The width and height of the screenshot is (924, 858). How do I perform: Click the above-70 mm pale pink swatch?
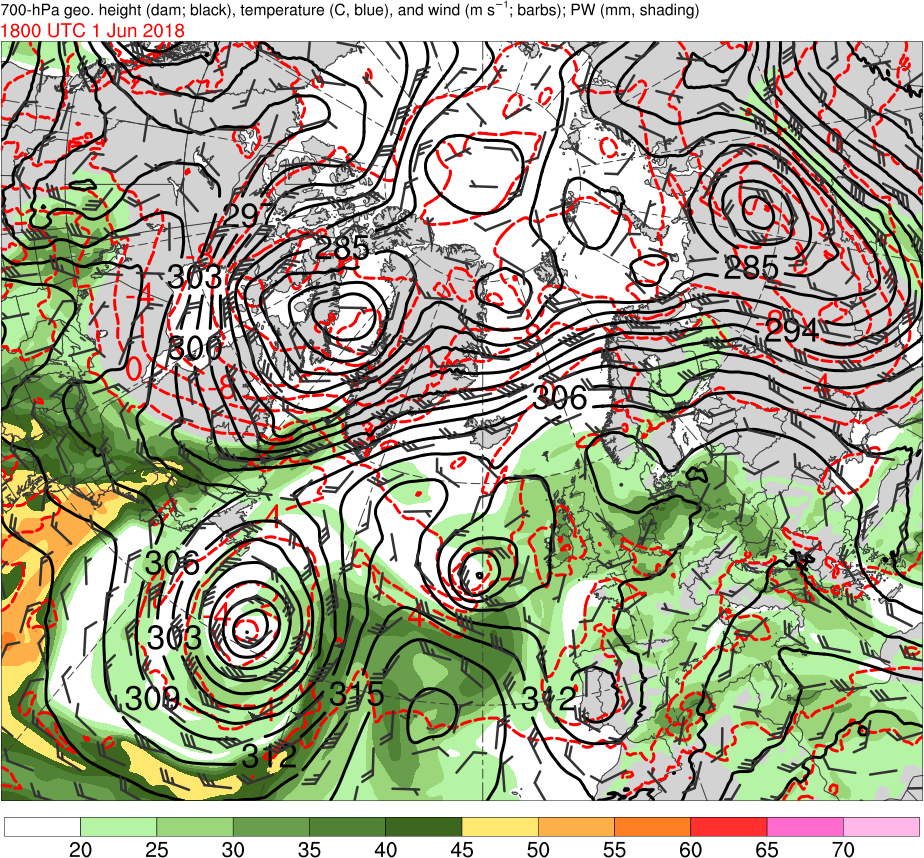[882, 827]
